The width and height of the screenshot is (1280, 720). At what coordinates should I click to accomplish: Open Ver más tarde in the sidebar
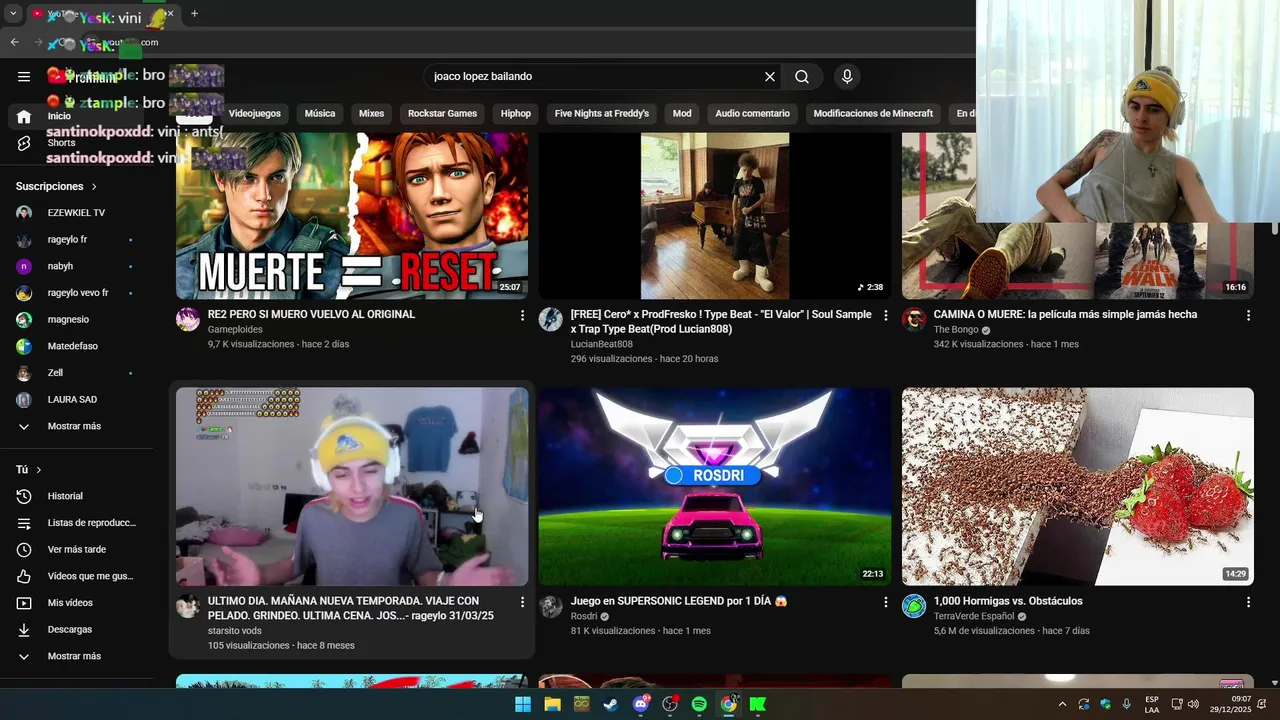[x=77, y=549]
